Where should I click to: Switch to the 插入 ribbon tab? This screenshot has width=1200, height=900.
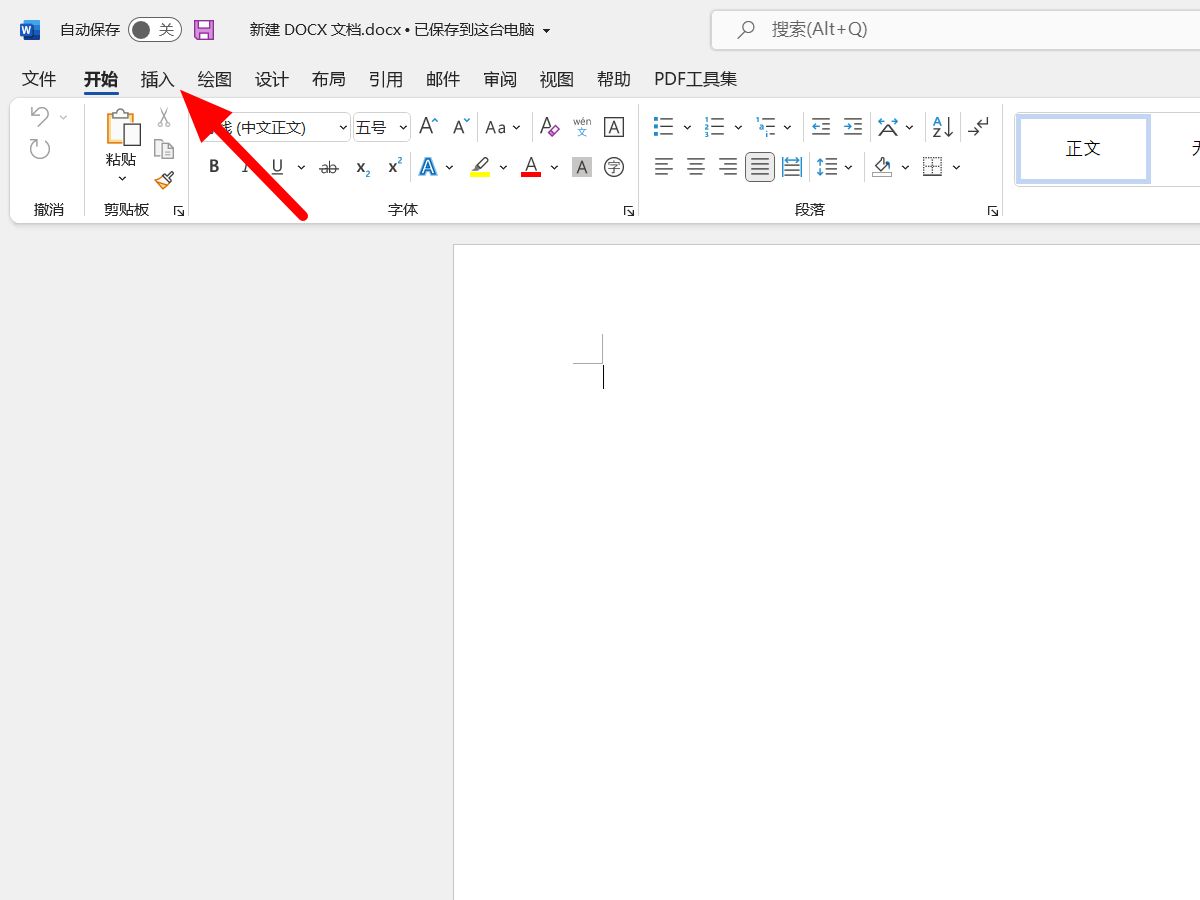157,79
